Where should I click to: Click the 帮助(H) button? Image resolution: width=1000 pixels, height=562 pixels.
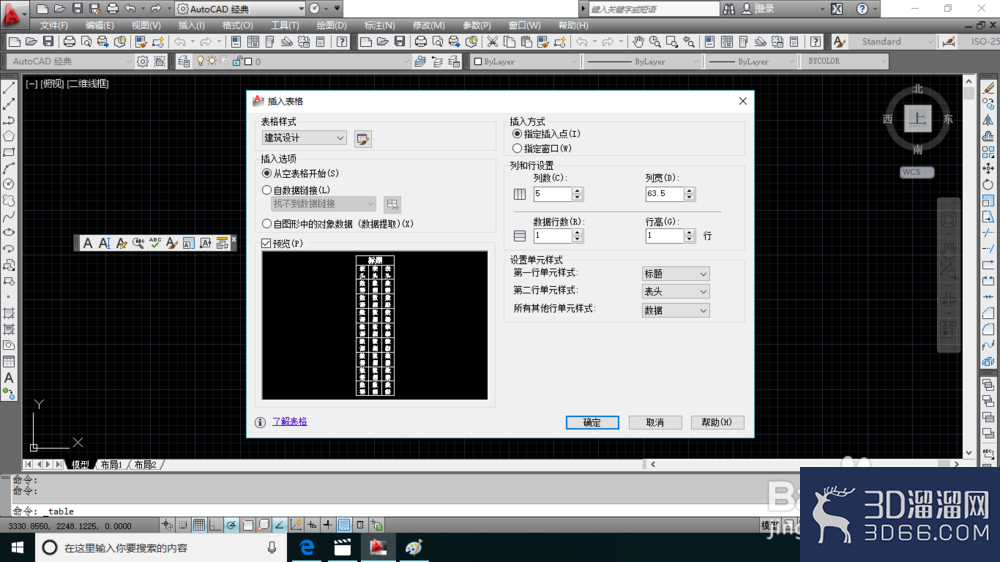pos(717,422)
